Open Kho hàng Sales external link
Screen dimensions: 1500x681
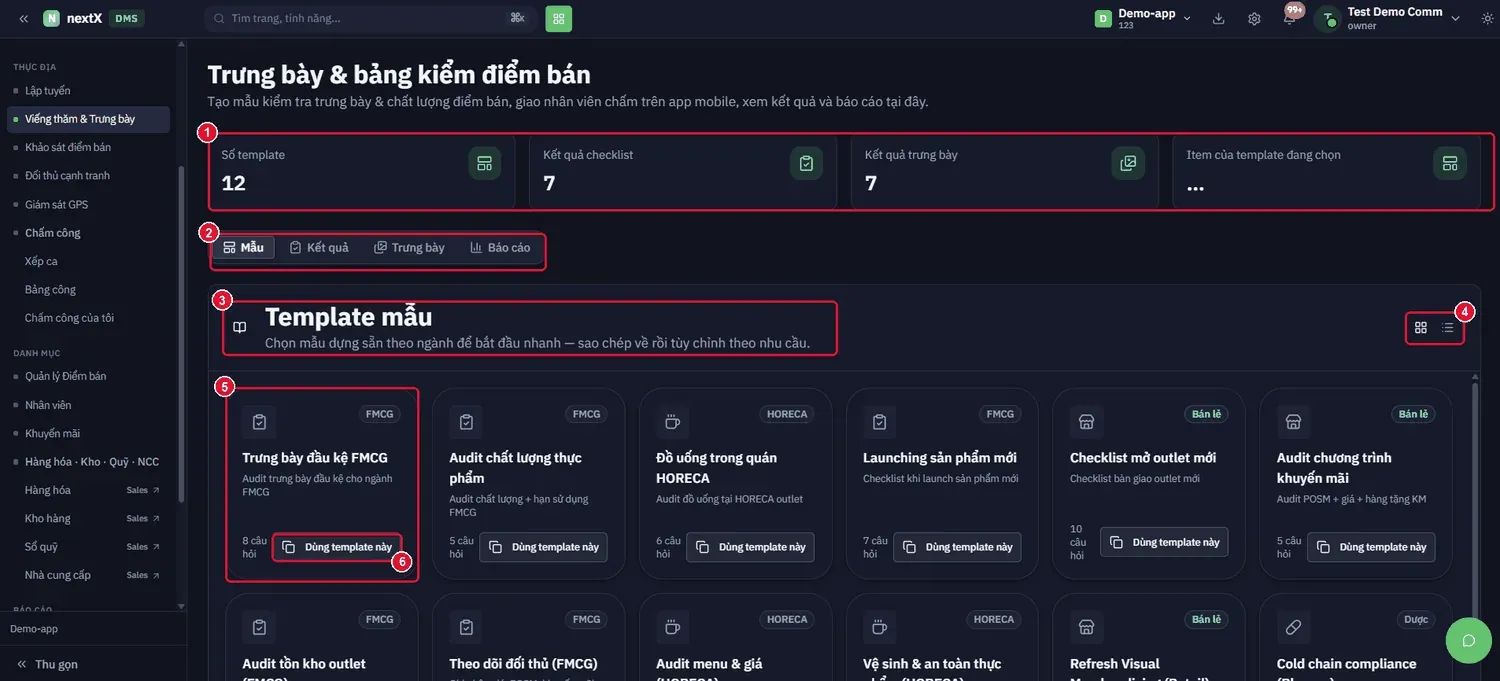point(90,518)
